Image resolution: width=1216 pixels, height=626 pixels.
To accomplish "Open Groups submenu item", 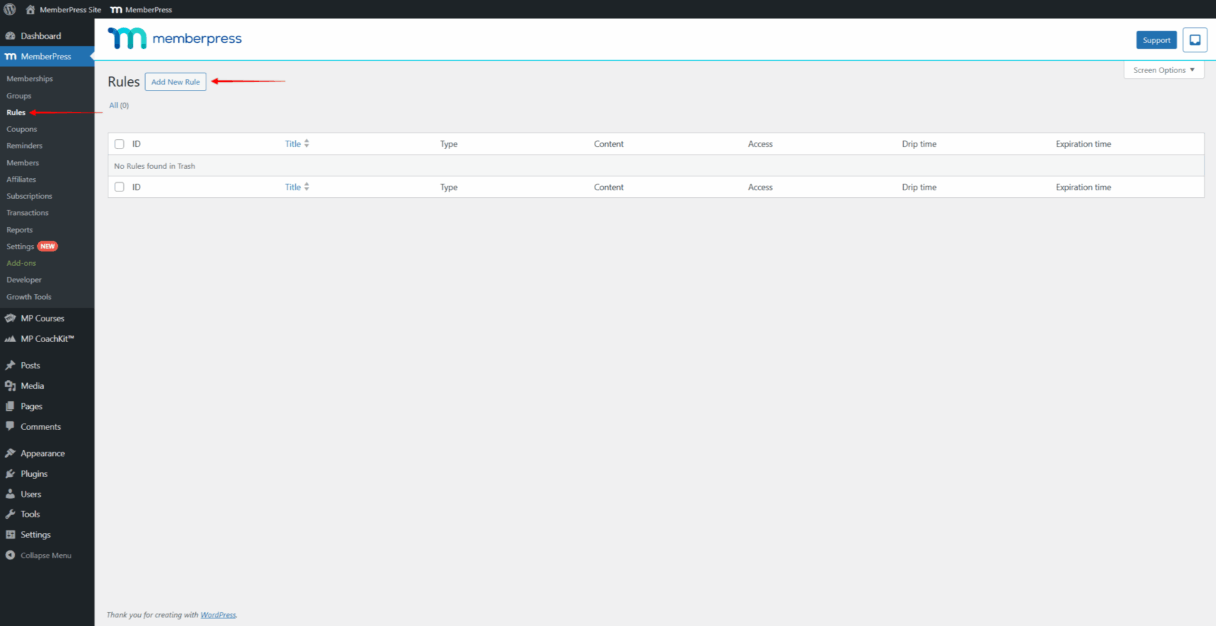I will point(19,96).
